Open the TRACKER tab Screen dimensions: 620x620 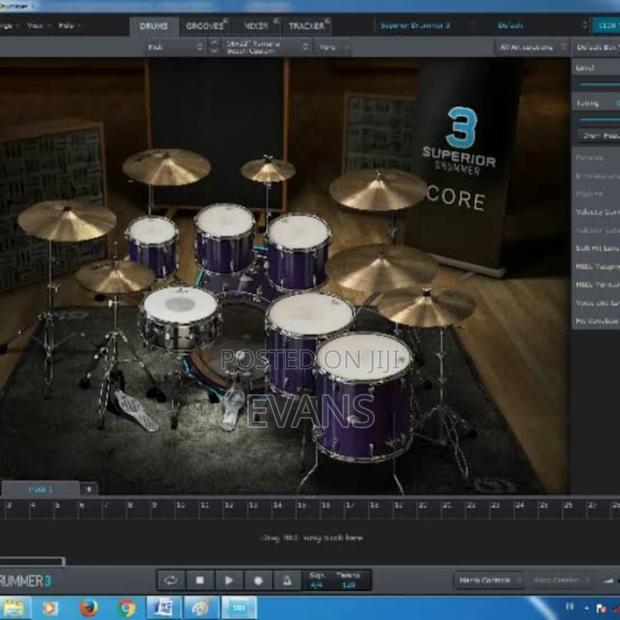pyautogui.click(x=307, y=26)
